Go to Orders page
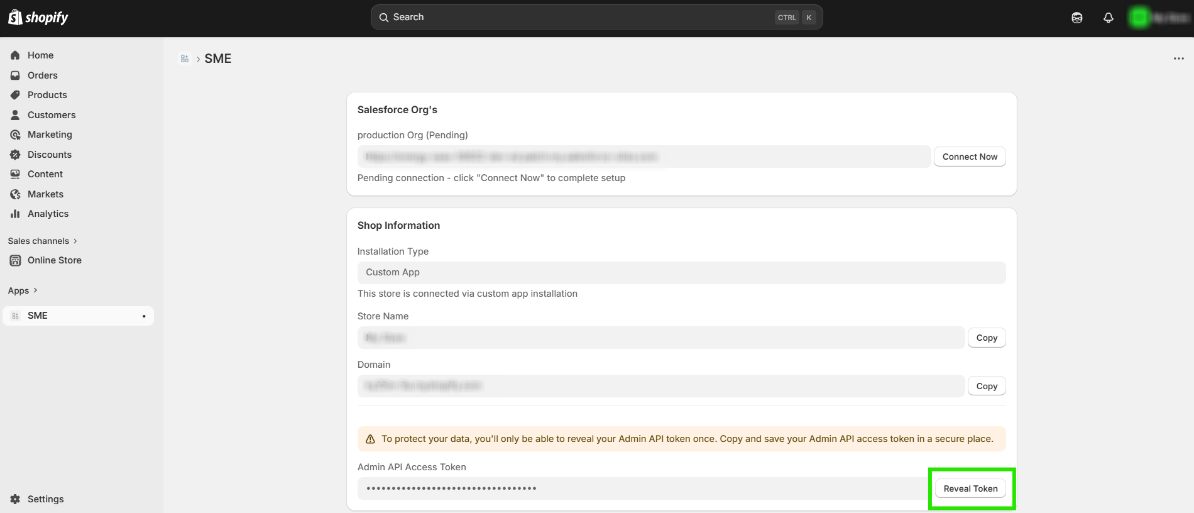The width and height of the screenshot is (1194, 513). coord(42,75)
